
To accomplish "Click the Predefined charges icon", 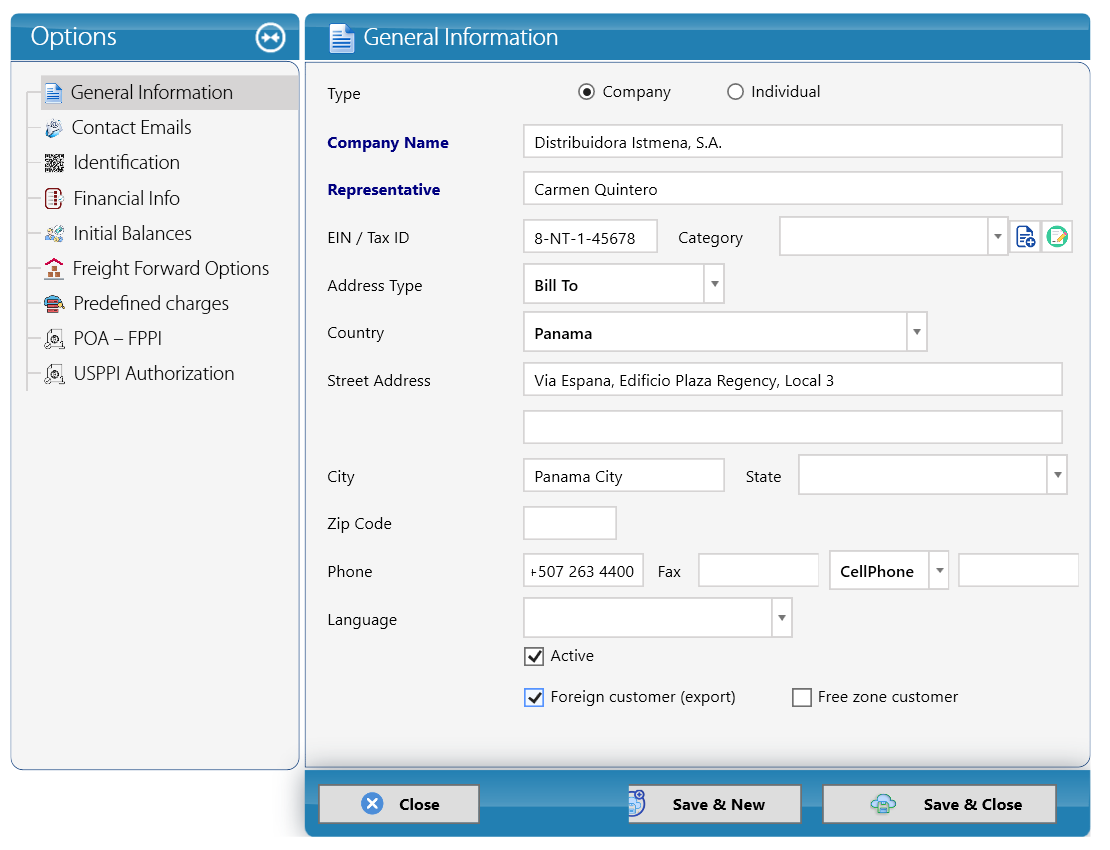I will 54,304.
